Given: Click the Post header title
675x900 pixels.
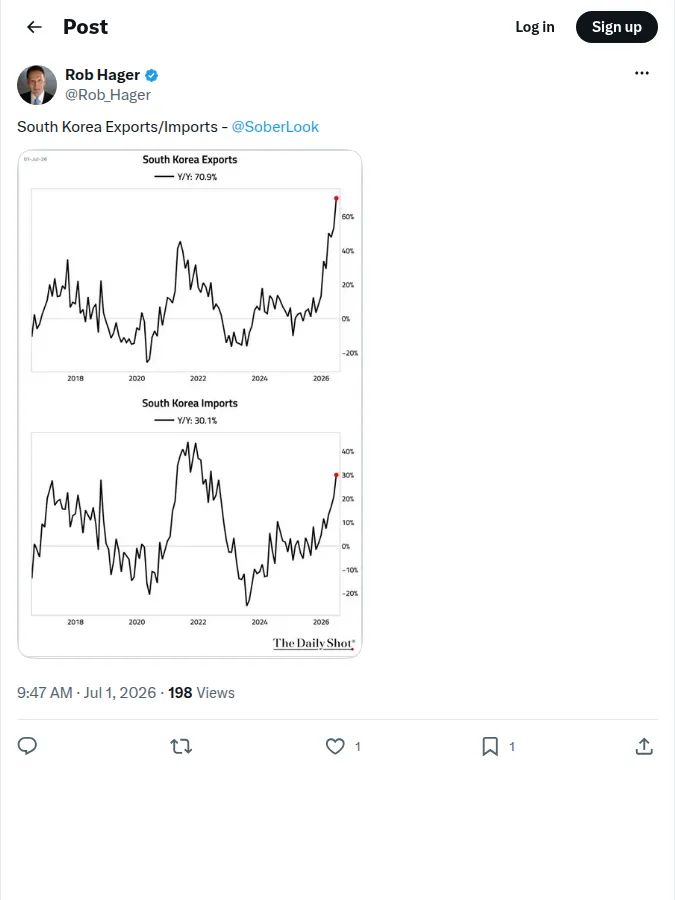Looking at the screenshot, I should pyautogui.click(x=86, y=27).
